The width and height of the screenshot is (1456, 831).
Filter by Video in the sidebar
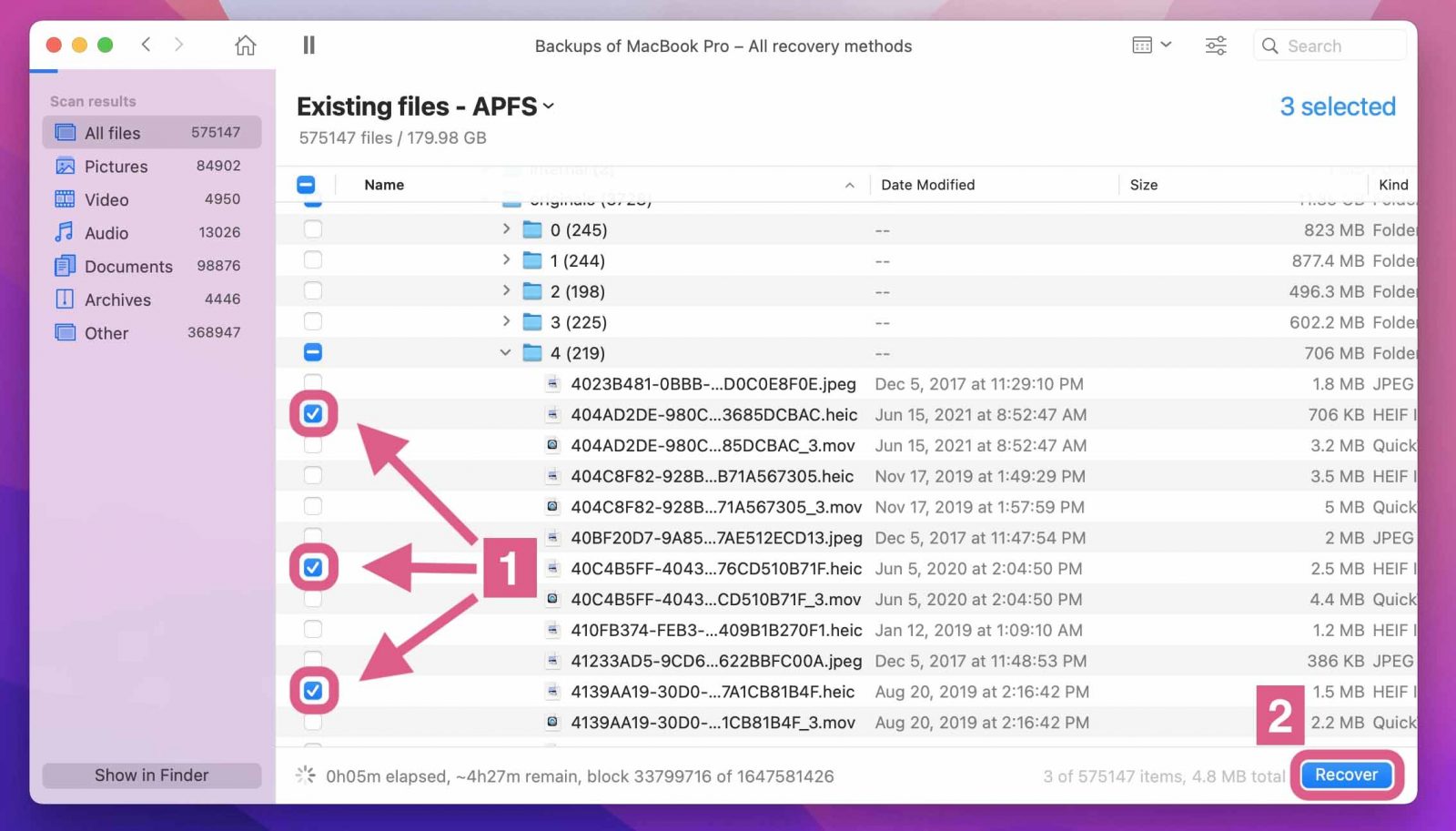(151, 199)
